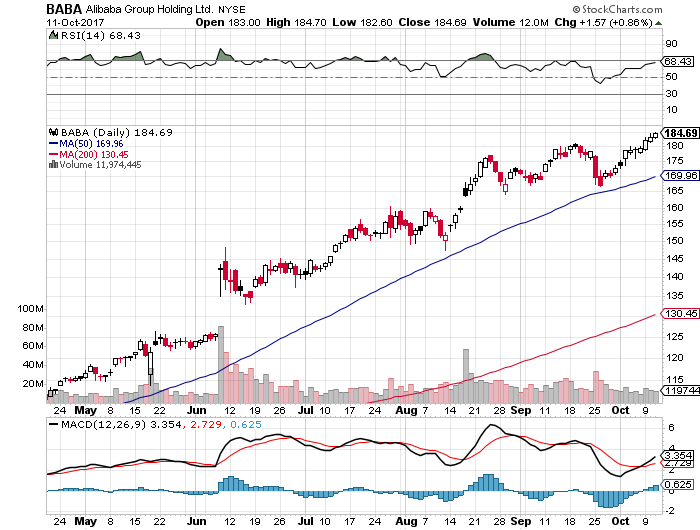Click the Volume 11,974,445 legend text
The width and height of the screenshot is (700, 530).
100,165
